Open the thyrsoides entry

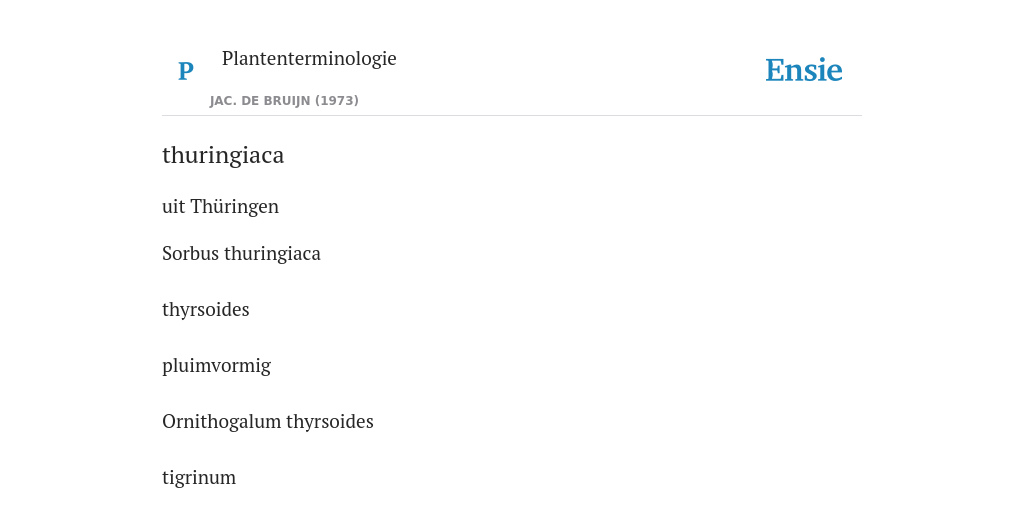pyautogui.click(x=206, y=310)
